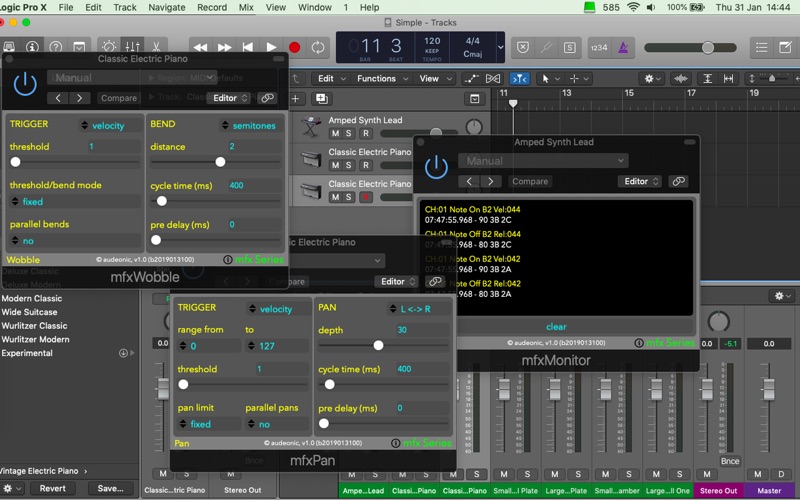The width and height of the screenshot is (800, 500).
Task: Toggle the Metronome click icon
Action: point(623,47)
